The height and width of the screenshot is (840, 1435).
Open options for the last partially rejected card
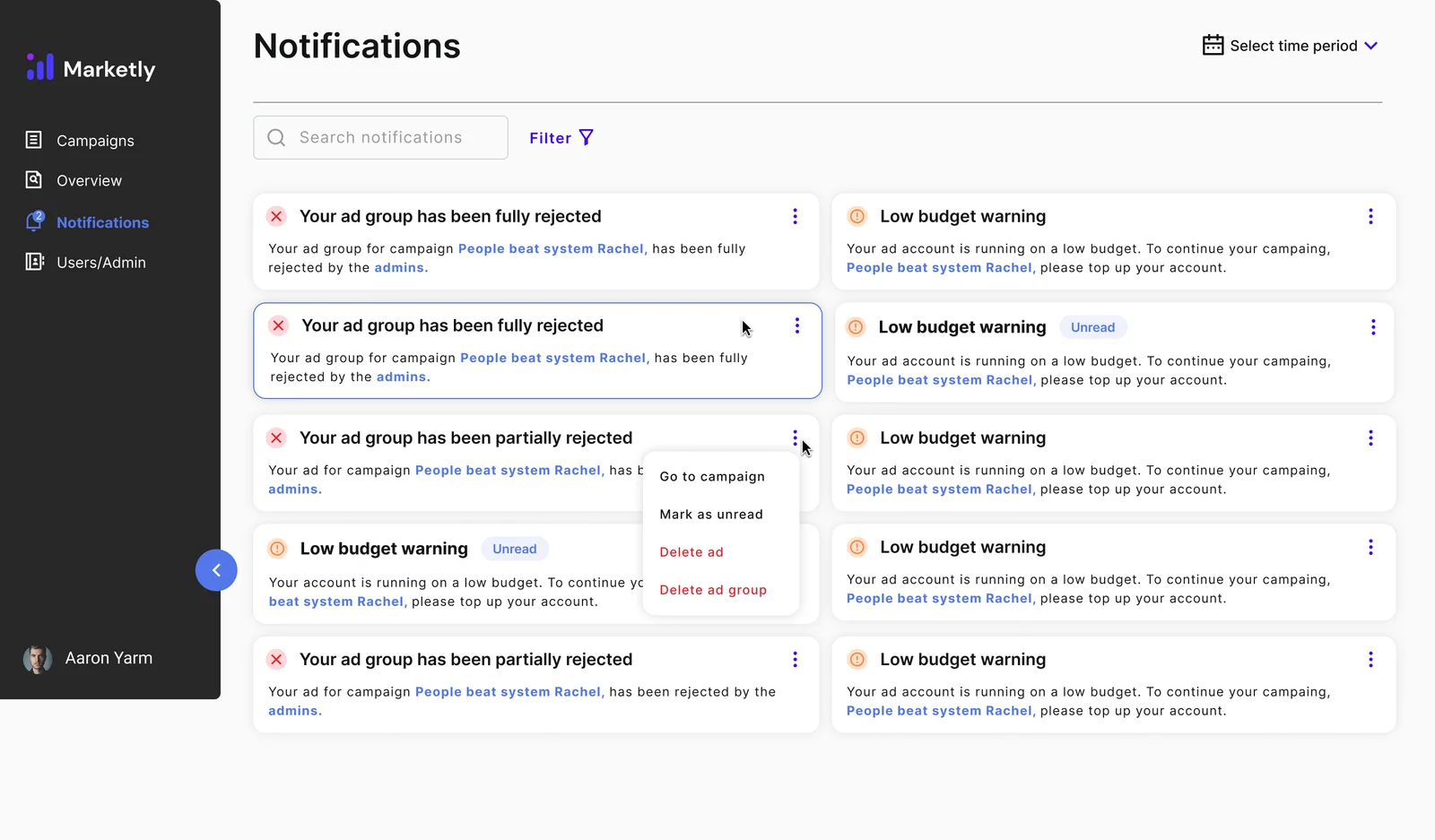[x=795, y=659]
